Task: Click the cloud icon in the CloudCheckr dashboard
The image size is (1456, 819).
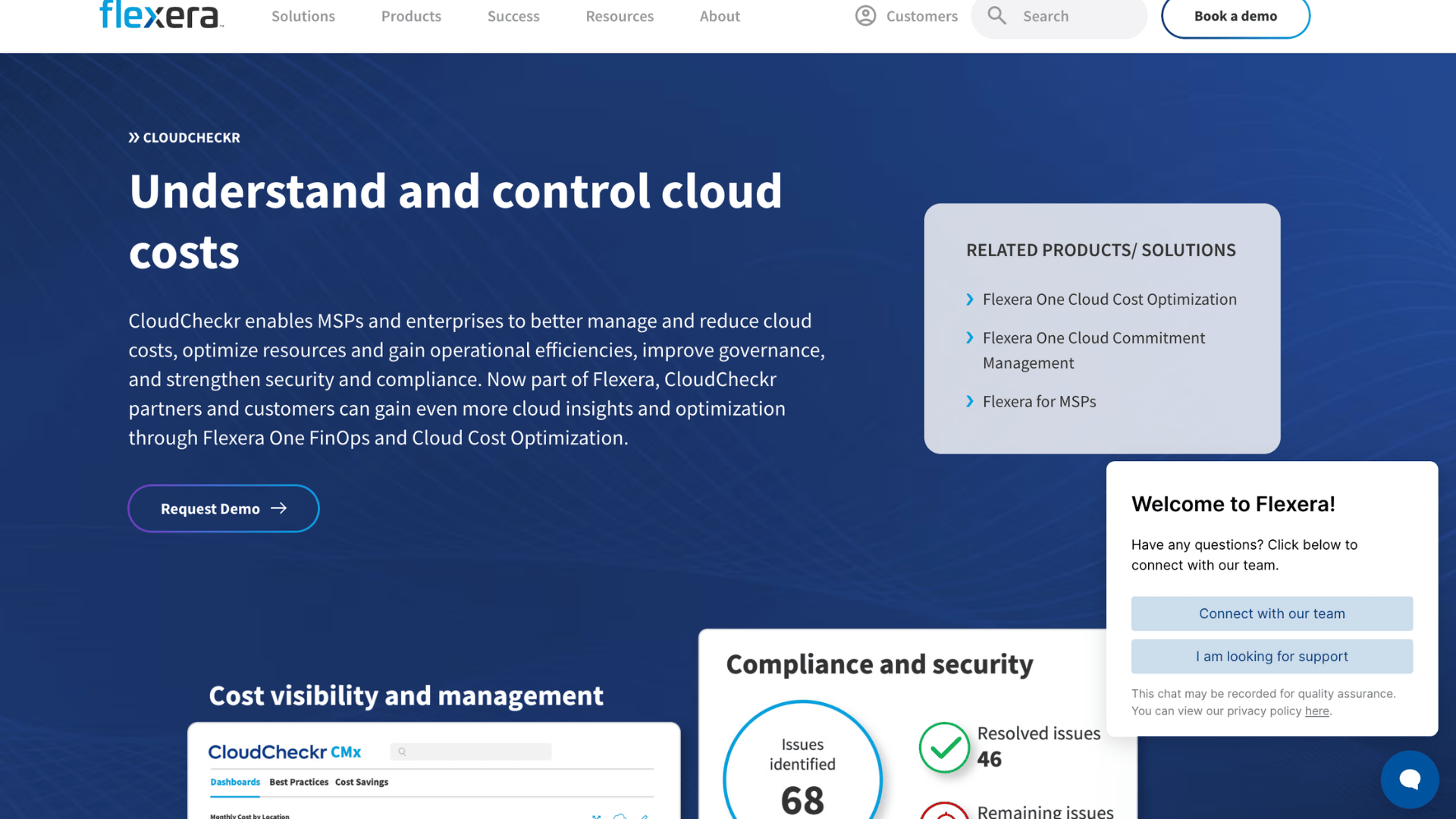Action: pyautogui.click(x=620, y=817)
